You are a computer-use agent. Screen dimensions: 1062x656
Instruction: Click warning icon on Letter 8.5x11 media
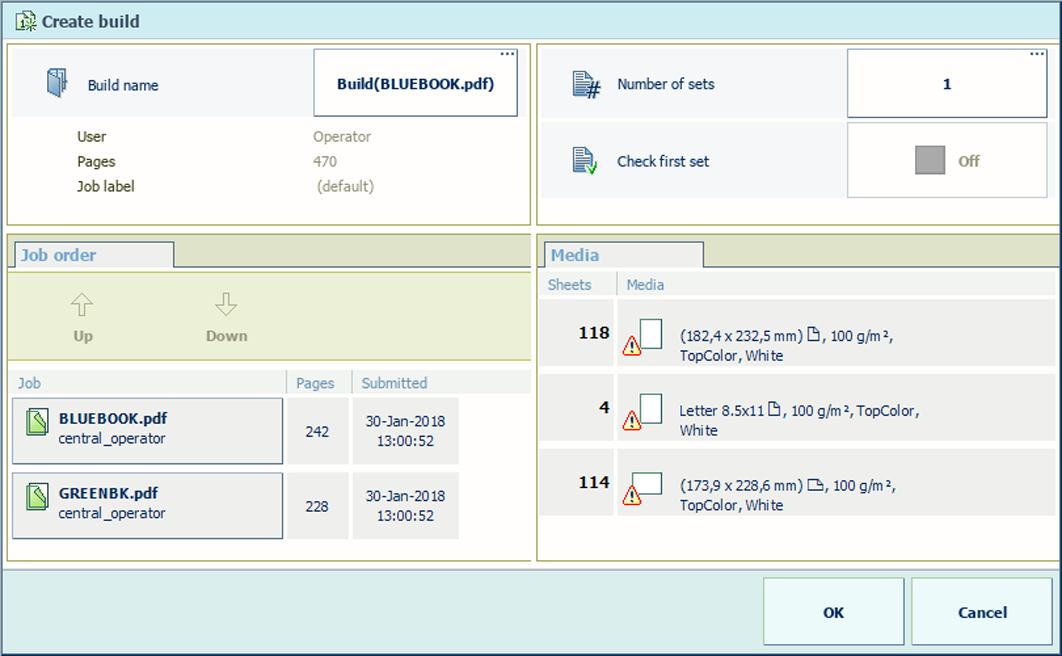[632, 421]
